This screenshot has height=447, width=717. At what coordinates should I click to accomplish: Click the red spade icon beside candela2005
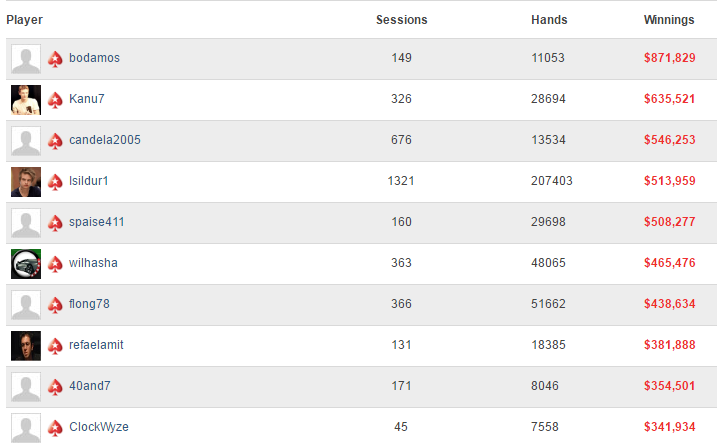(x=55, y=141)
